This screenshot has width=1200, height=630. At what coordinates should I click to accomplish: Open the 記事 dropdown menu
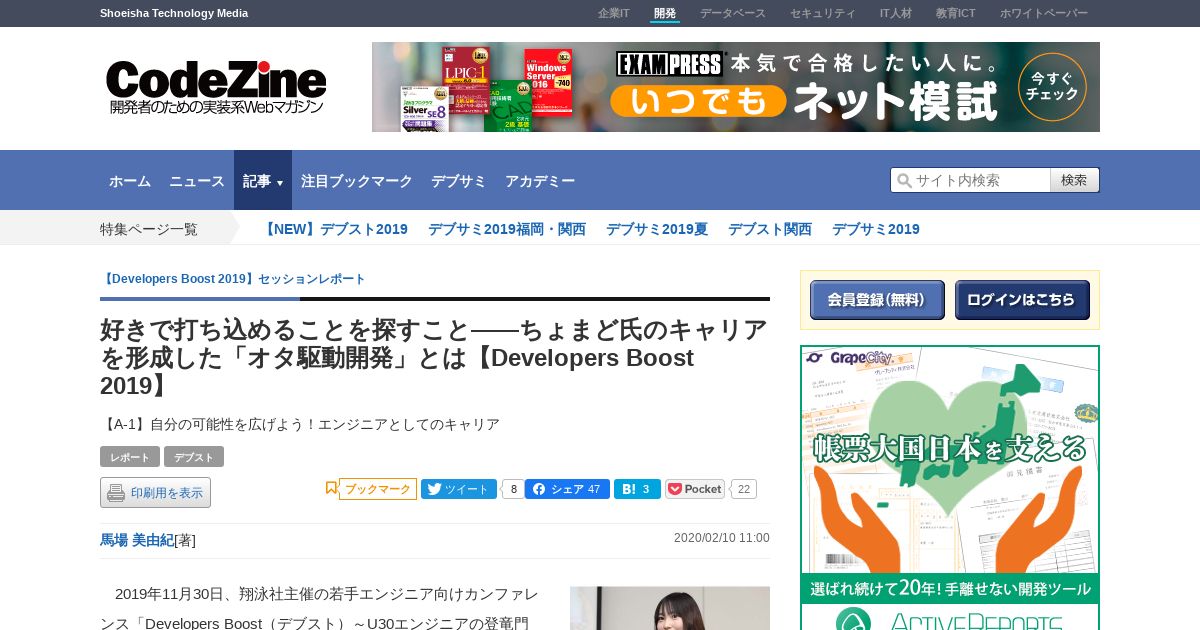coord(263,181)
